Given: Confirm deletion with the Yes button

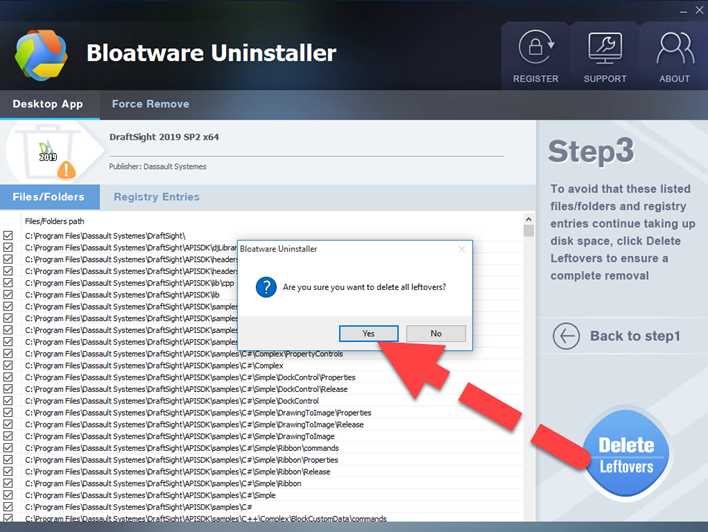Looking at the screenshot, I should coord(368,333).
